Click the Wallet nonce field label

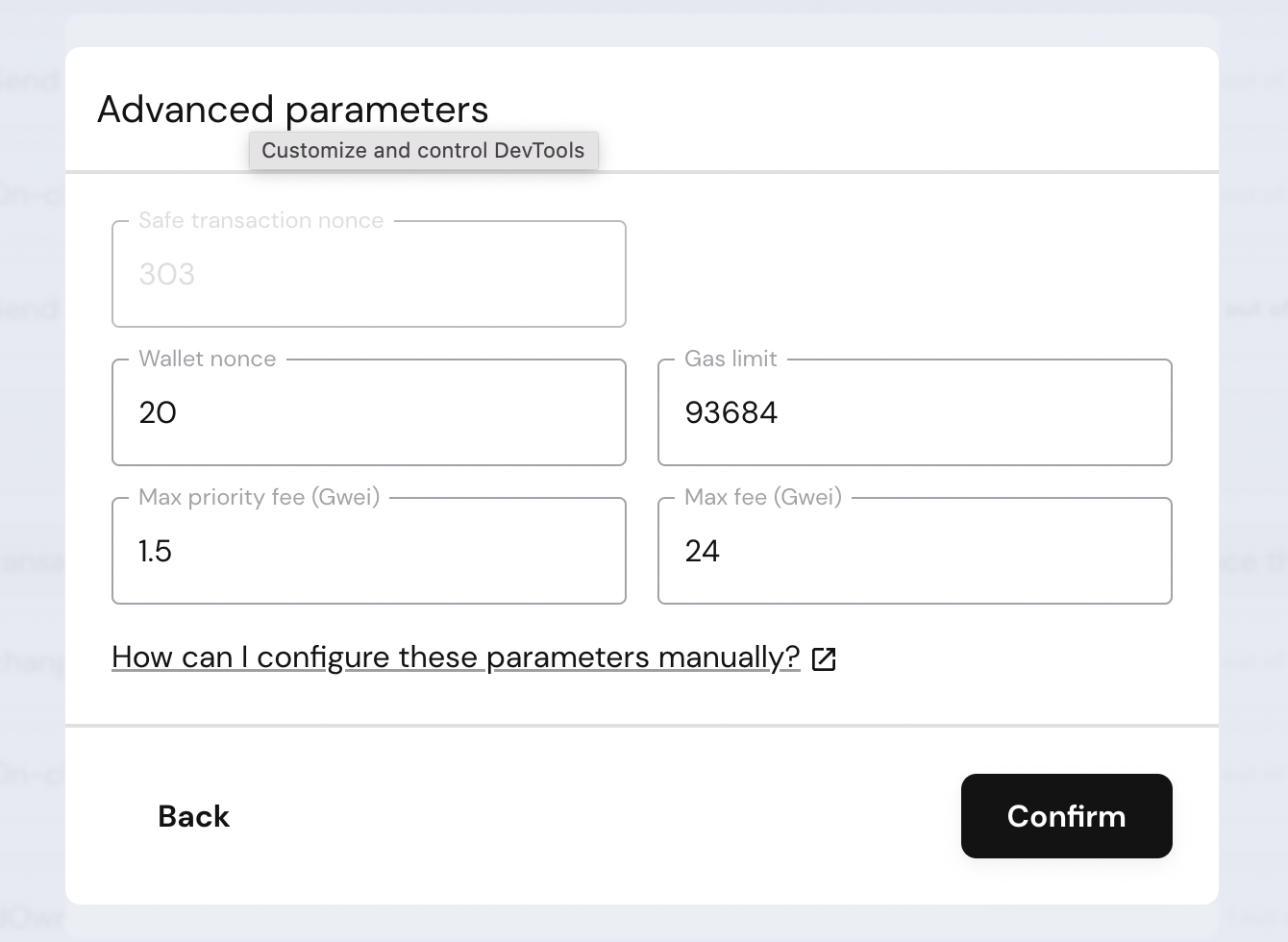[208, 359]
